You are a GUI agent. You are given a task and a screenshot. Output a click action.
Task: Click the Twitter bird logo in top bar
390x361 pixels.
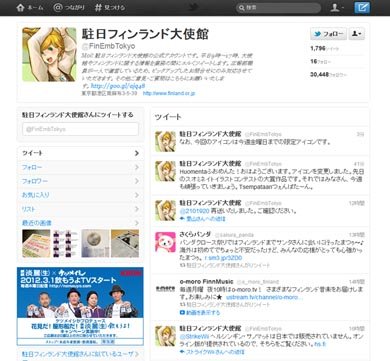point(193,7)
